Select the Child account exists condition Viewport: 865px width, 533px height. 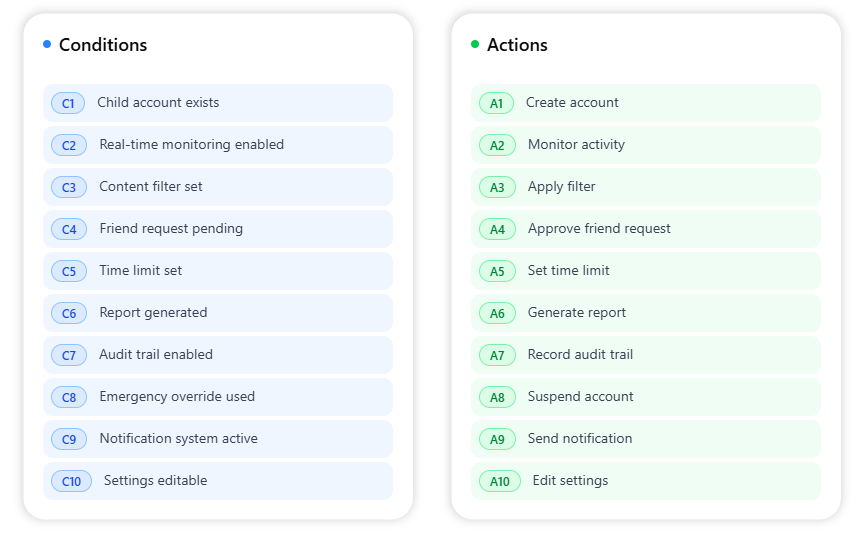pos(158,103)
